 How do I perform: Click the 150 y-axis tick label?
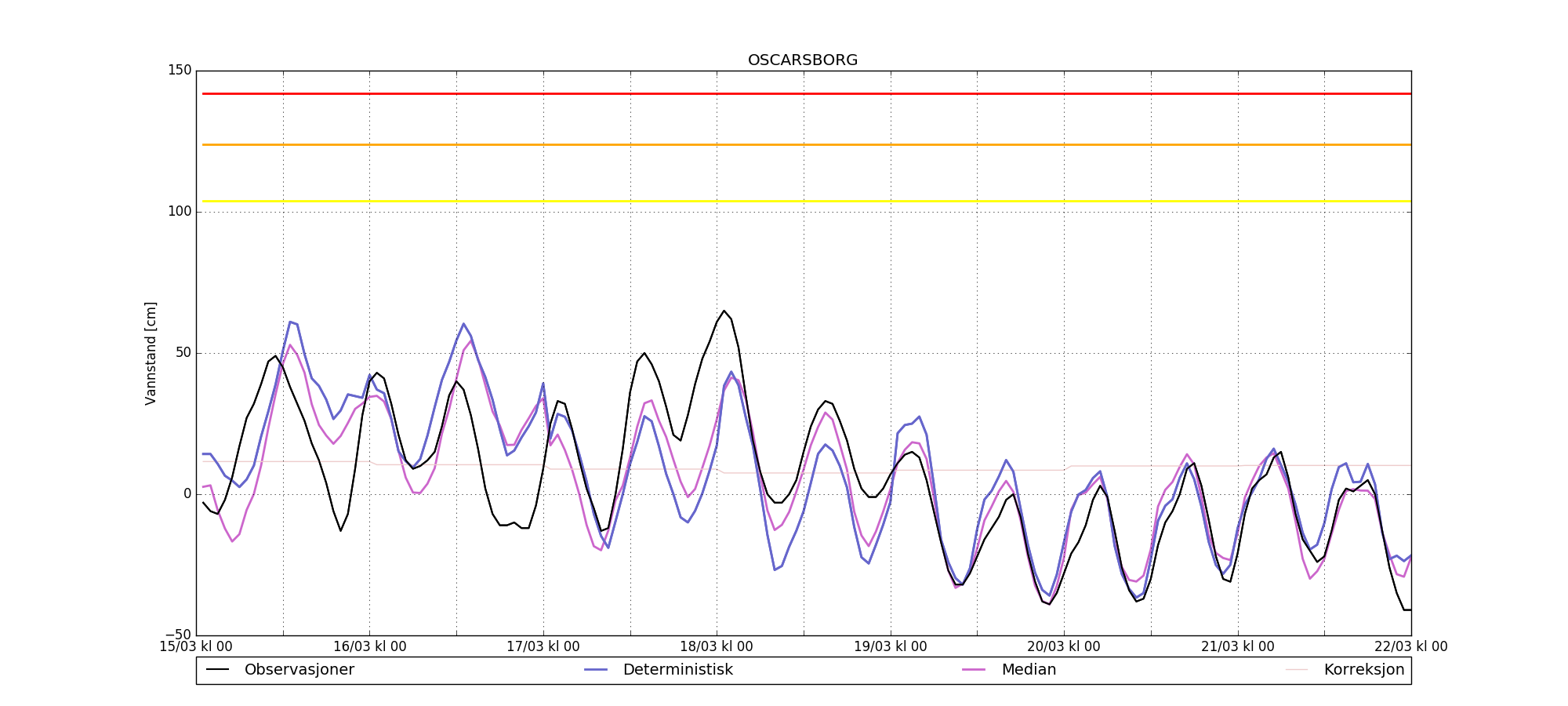coord(180,71)
